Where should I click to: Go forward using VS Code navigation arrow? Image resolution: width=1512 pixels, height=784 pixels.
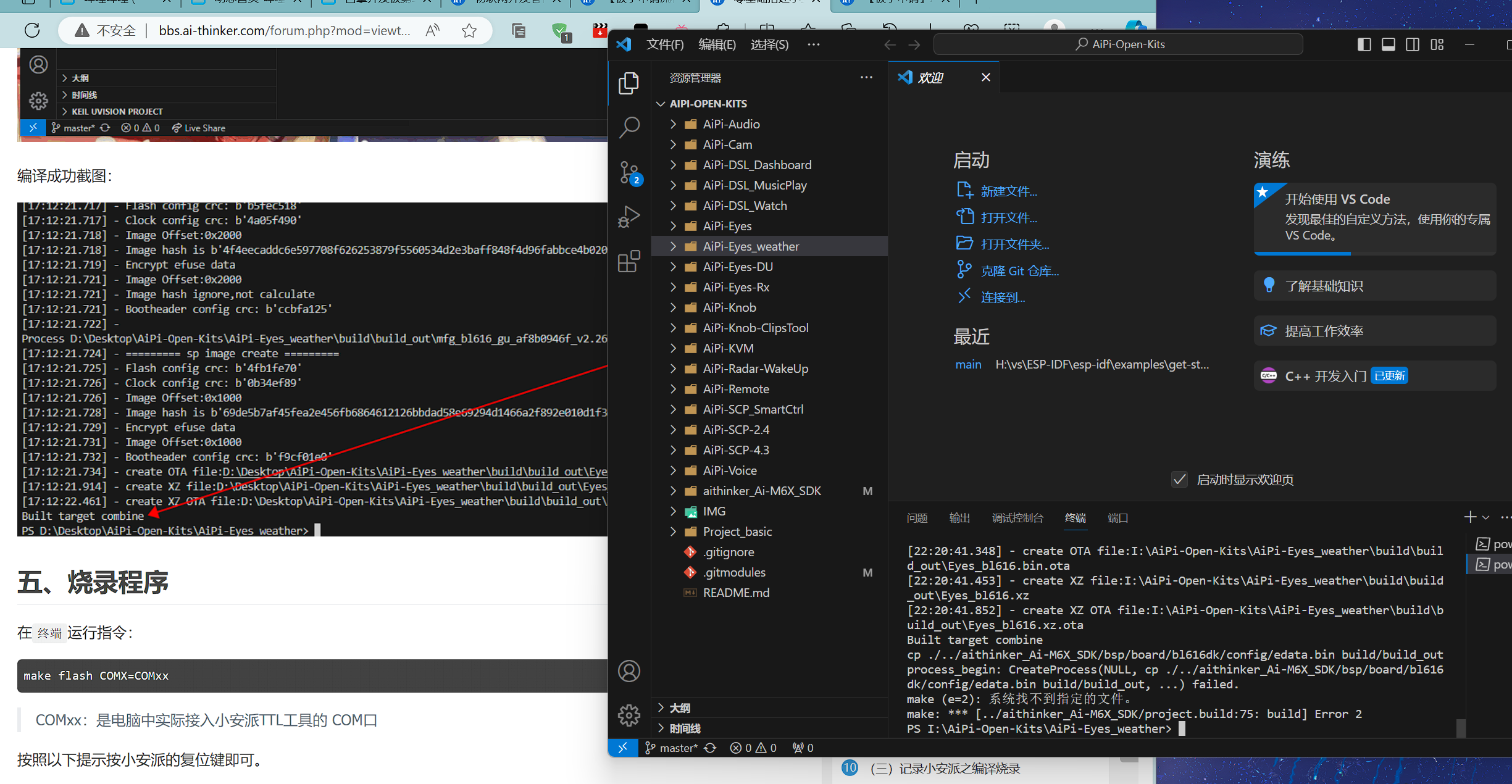pyautogui.click(x=914, y=44)
